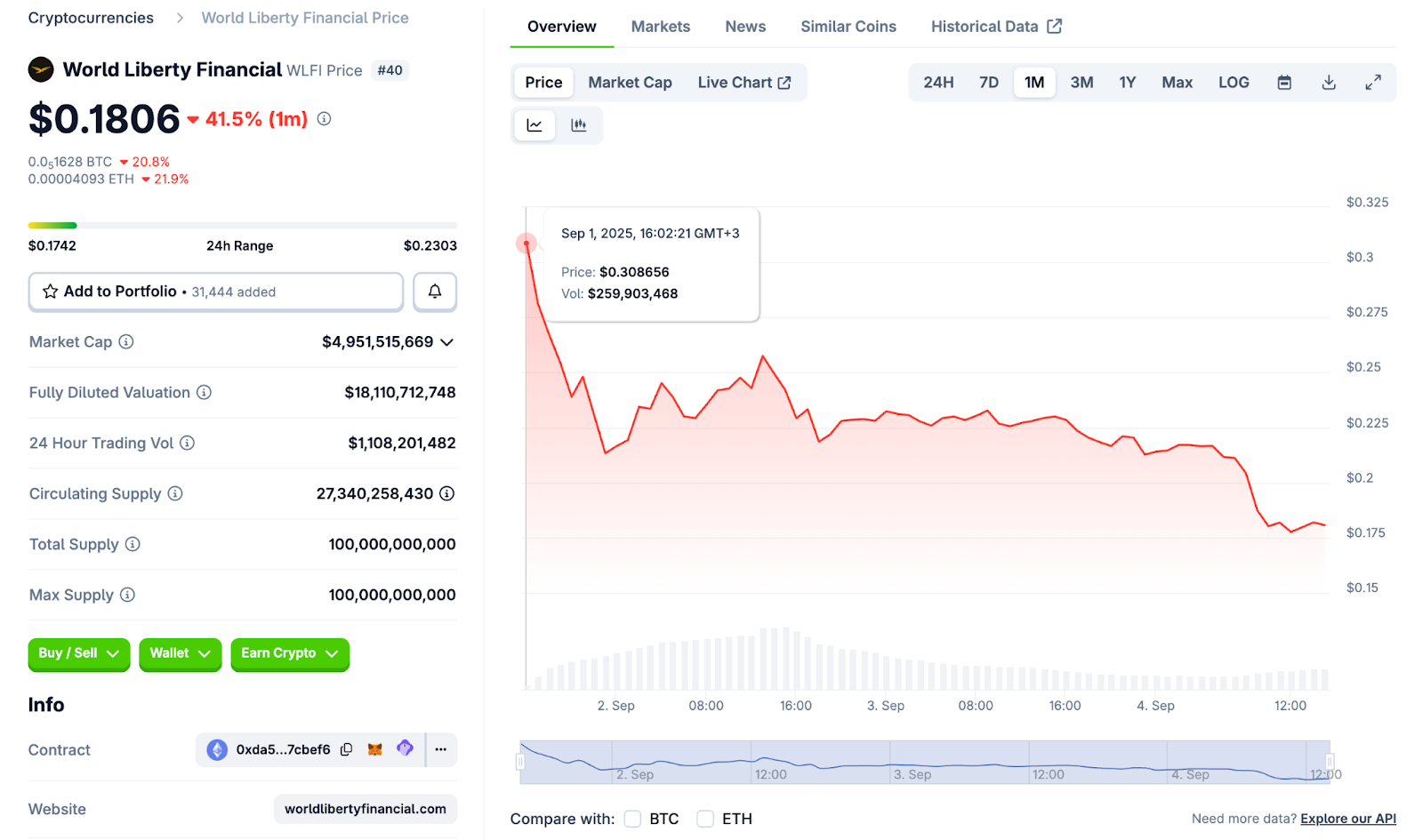The width and height of the screenshot is (1423, 840).
Task: Select the Market Cap chart toggle
Action: pos(630,83)
